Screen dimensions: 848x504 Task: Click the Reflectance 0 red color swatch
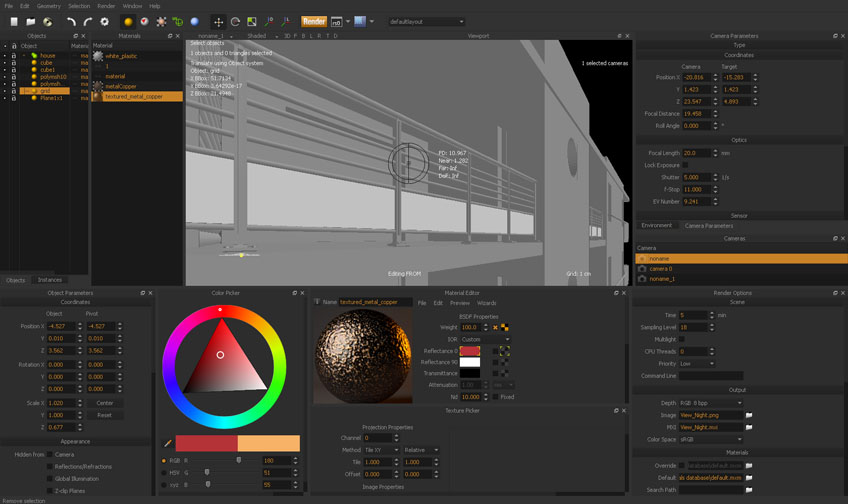(470, 351)
